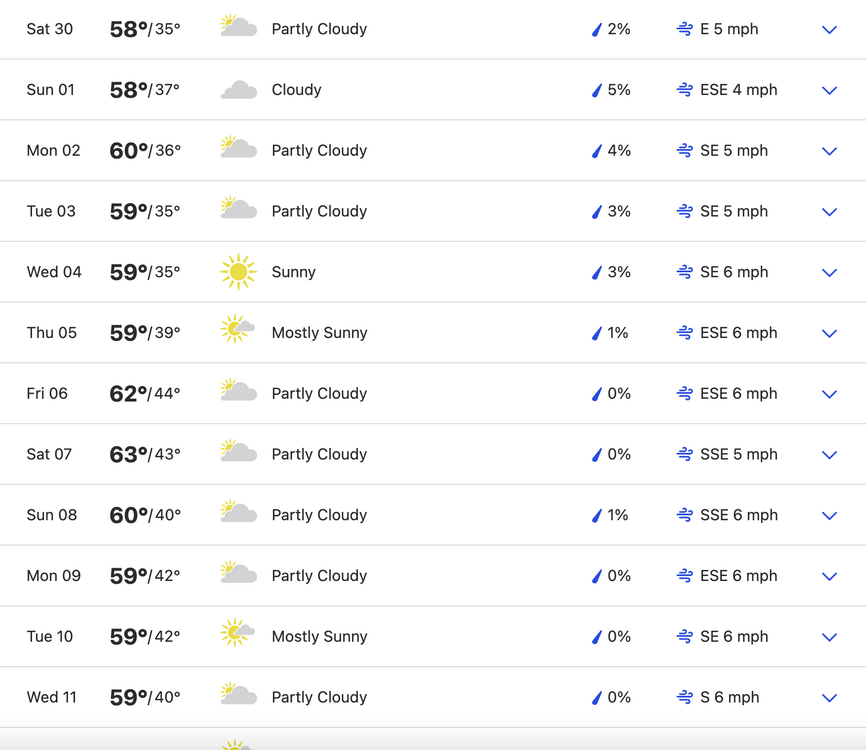Click the 62°/44° temperature for Fri 06

click(145, 394)
